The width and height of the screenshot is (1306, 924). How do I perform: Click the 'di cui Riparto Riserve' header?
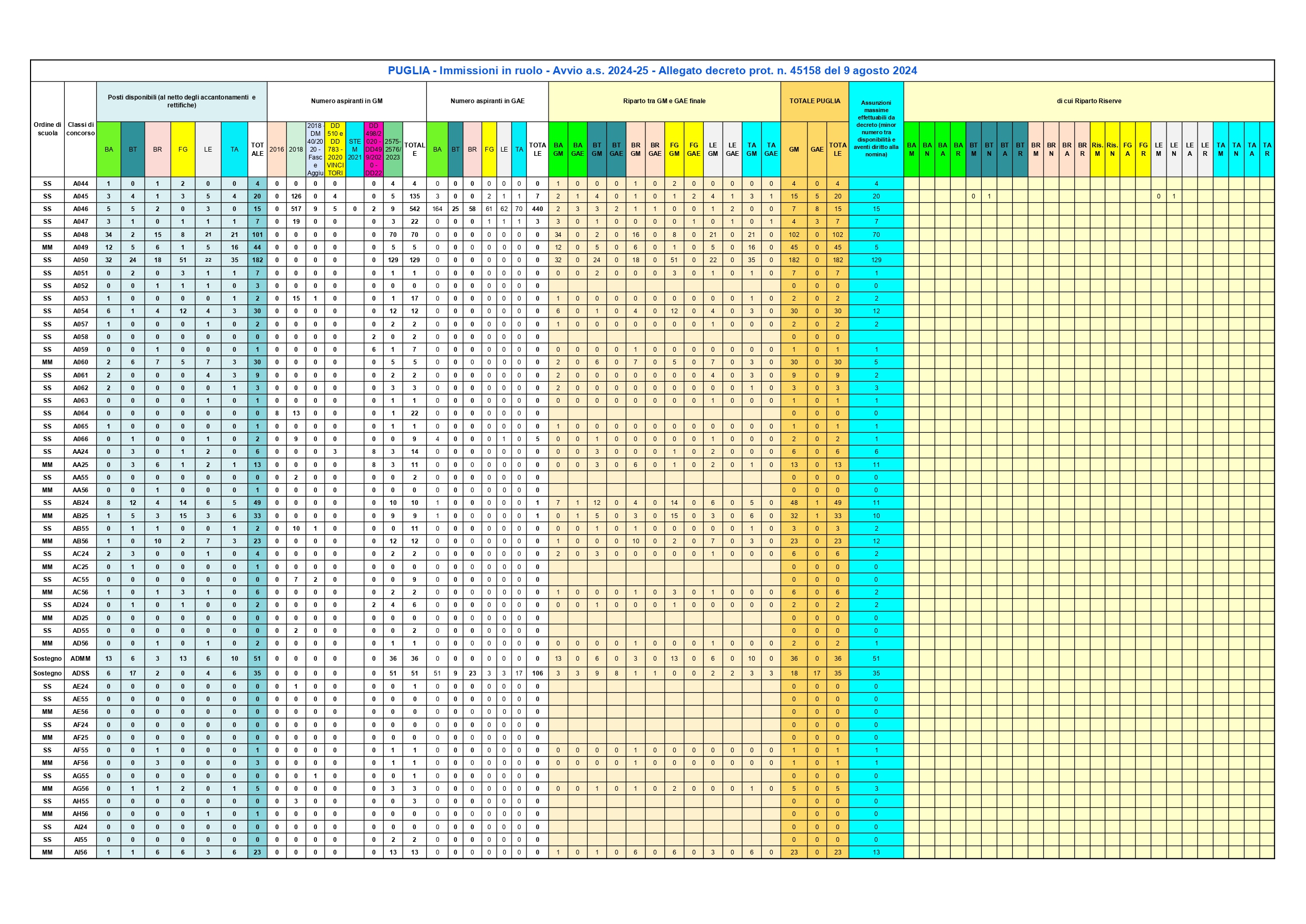1088,101
